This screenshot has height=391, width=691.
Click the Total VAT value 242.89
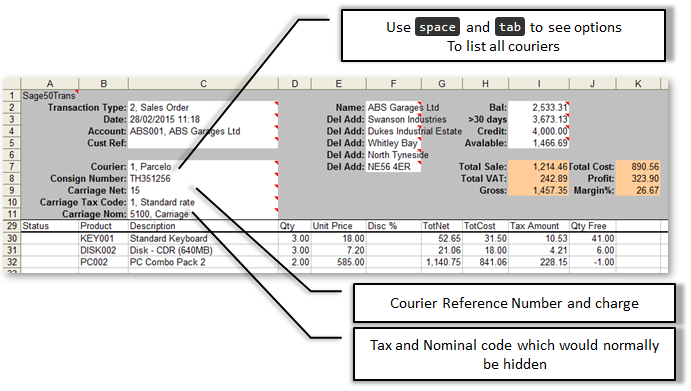[539, 179]
